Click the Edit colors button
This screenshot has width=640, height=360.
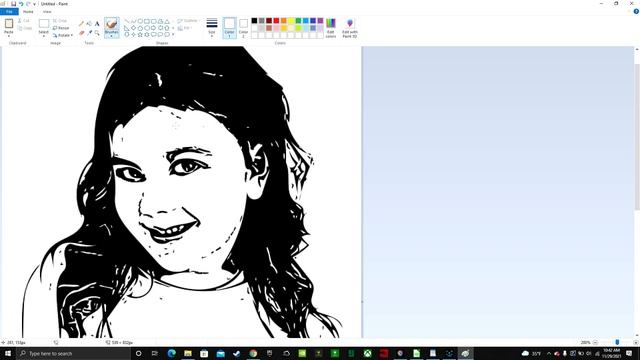click(331, 28)
